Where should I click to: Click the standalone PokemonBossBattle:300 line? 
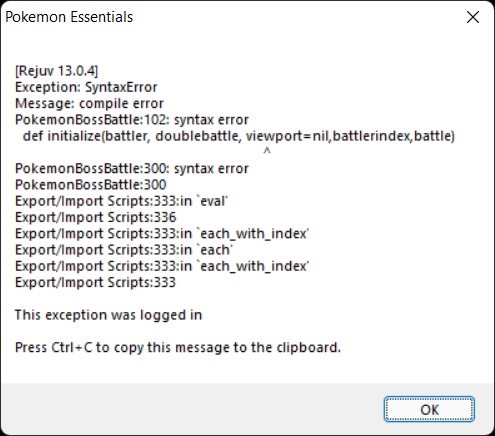[91, 185]
